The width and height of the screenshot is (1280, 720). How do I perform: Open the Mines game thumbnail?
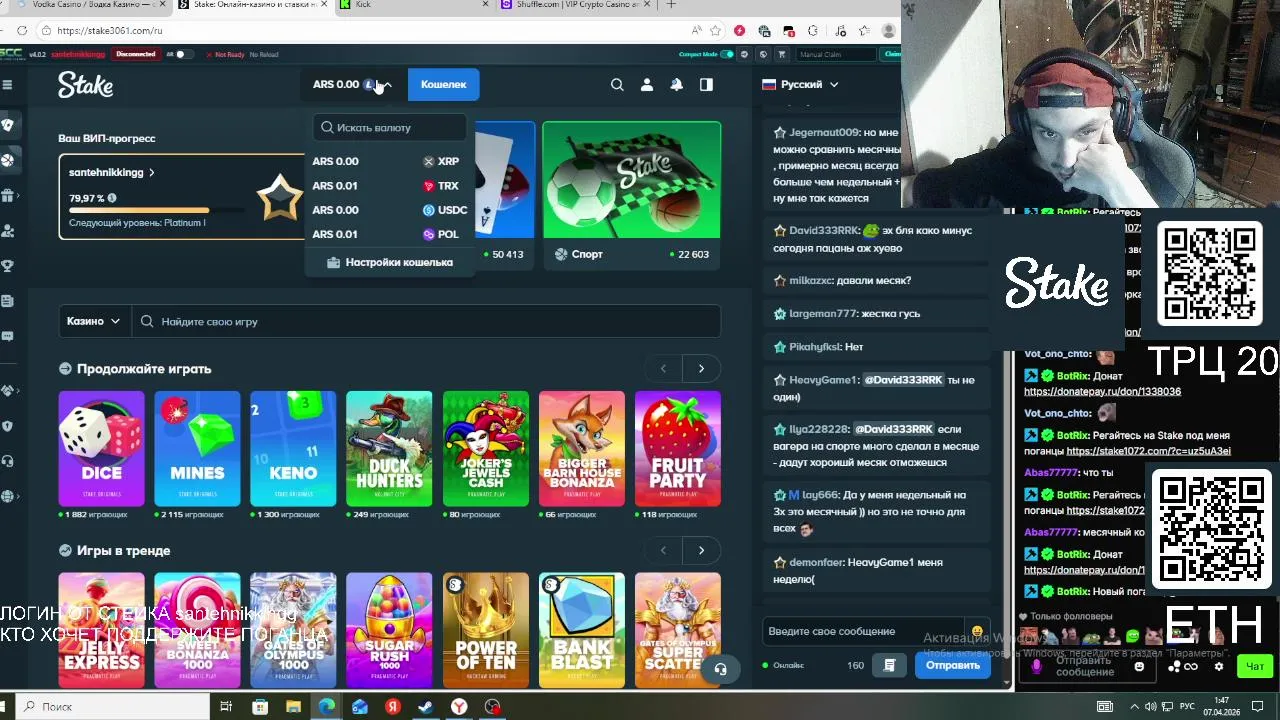(197, 449)
